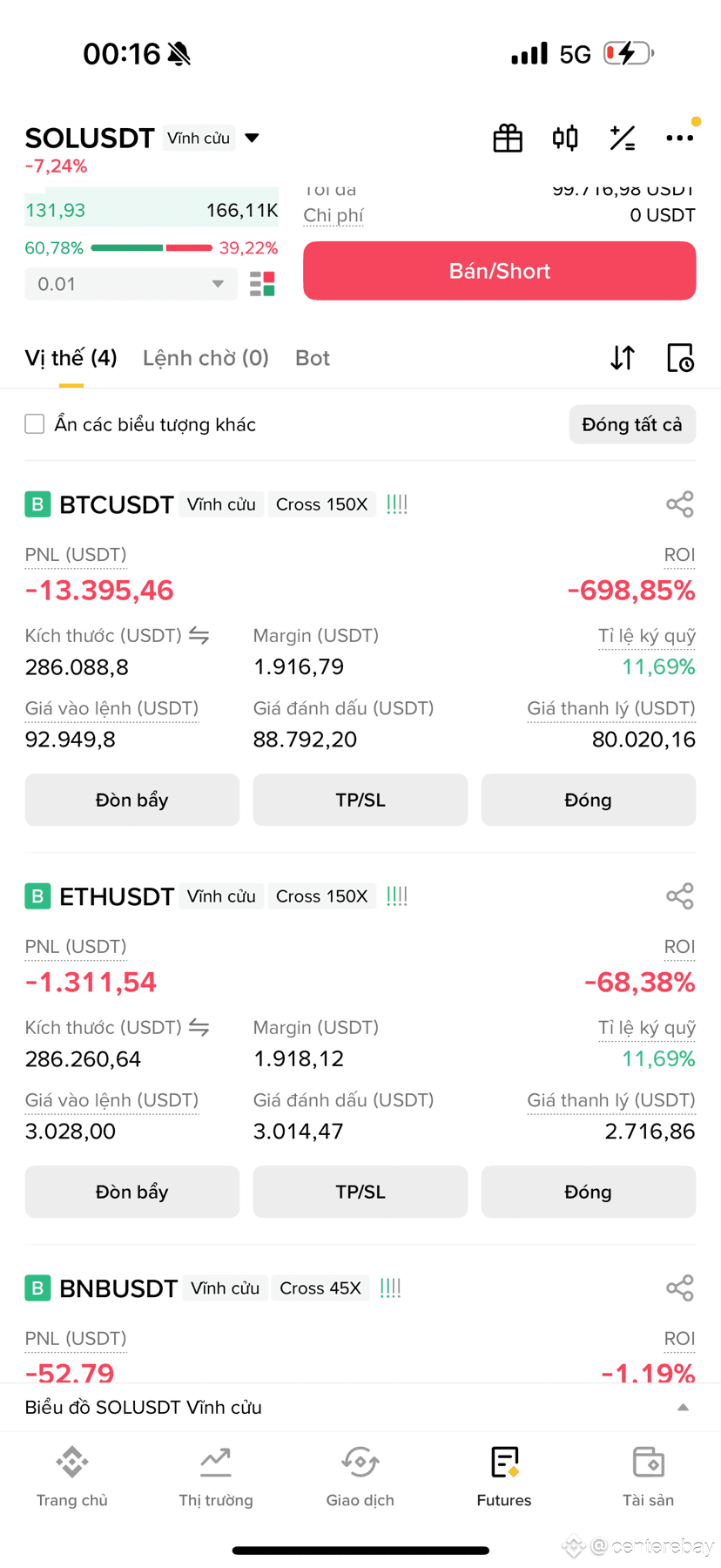Open the SOLUSDT pair dropdown arrow
The height and width of the screenshot is (1568, 721).
tap(253, 138)
